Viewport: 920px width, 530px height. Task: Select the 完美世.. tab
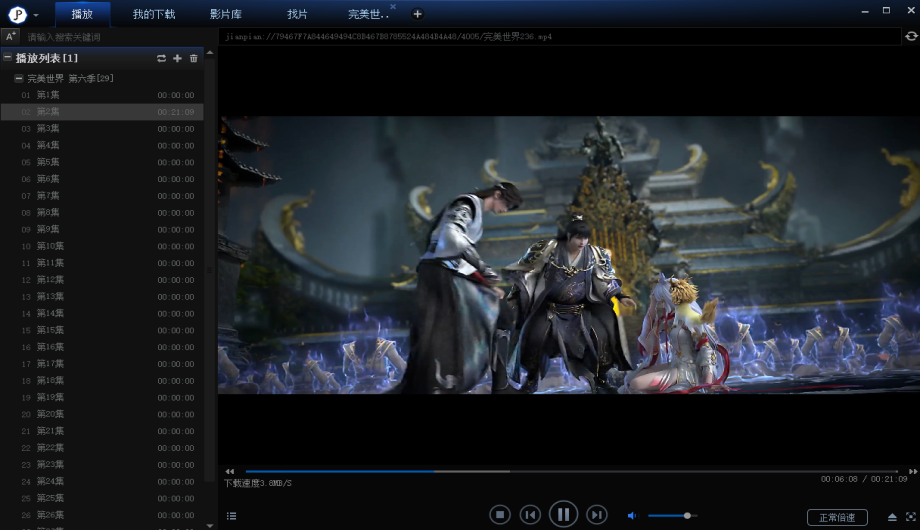point(368,14)
